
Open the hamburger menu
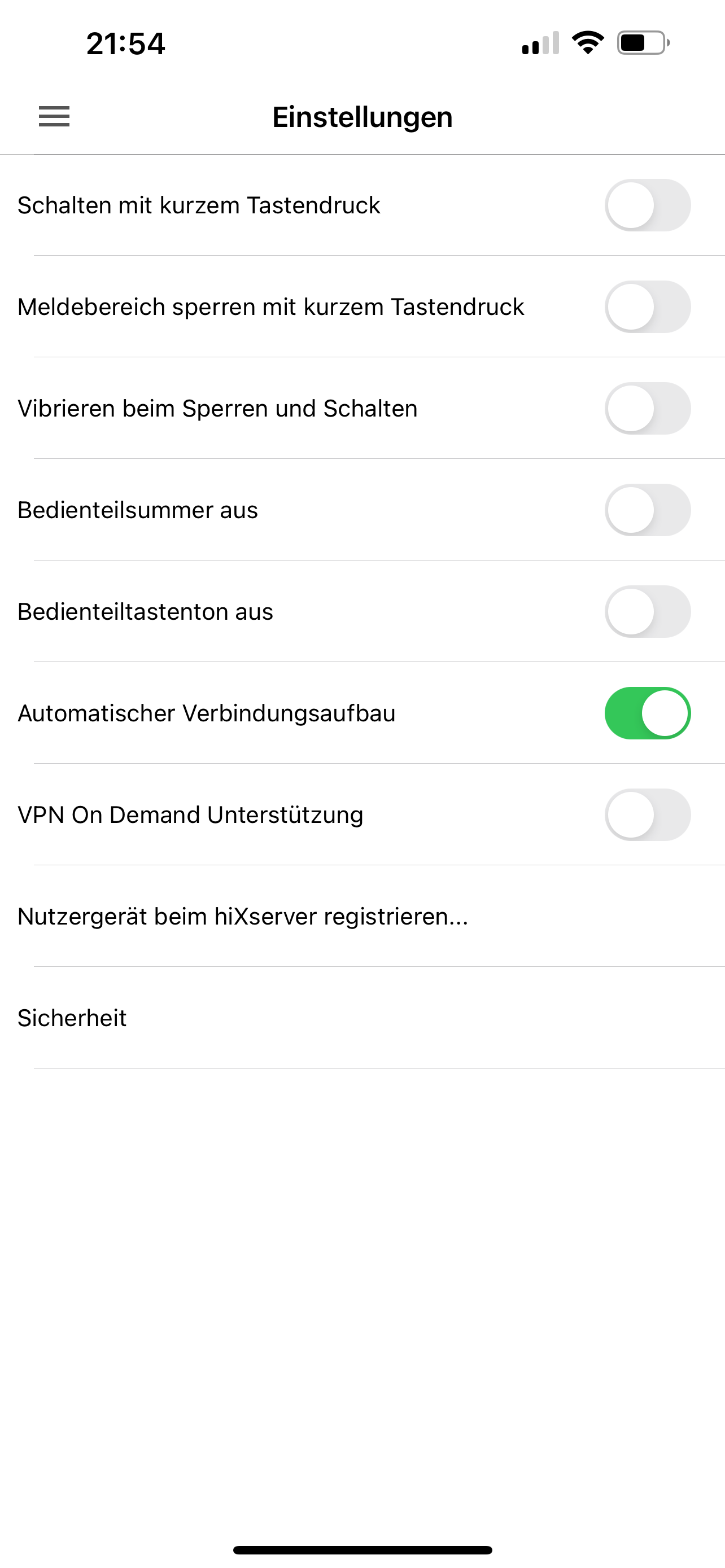(x=54, y=116)
